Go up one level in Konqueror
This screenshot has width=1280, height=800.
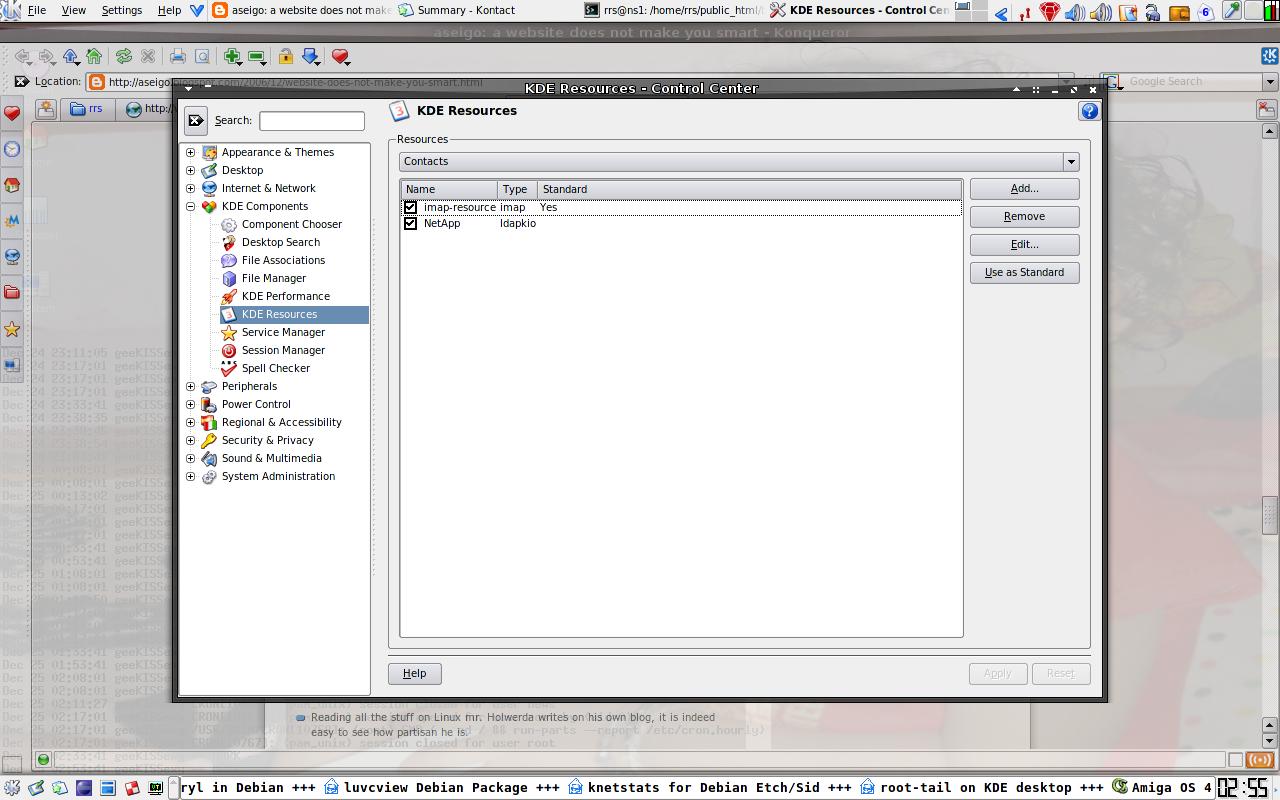(x=70, y=57)
